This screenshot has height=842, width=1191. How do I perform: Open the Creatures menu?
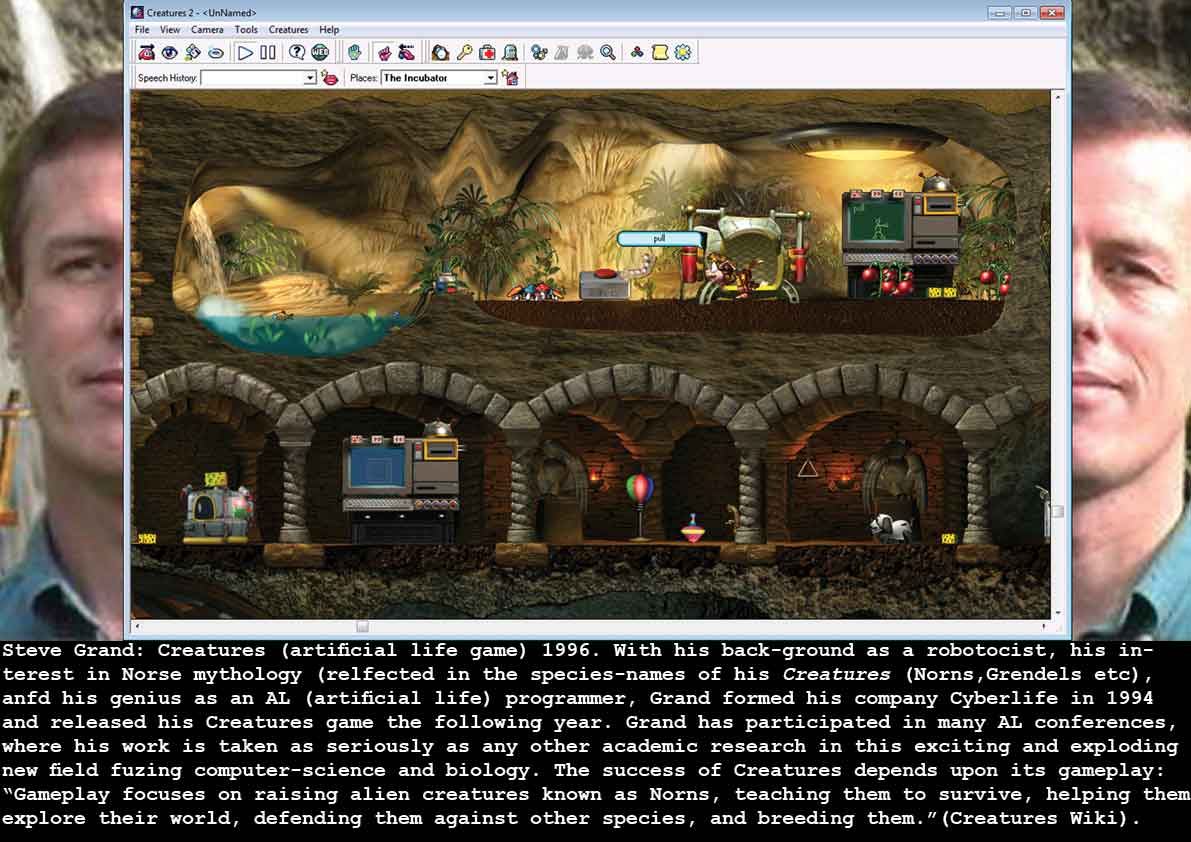coord(288,30)
